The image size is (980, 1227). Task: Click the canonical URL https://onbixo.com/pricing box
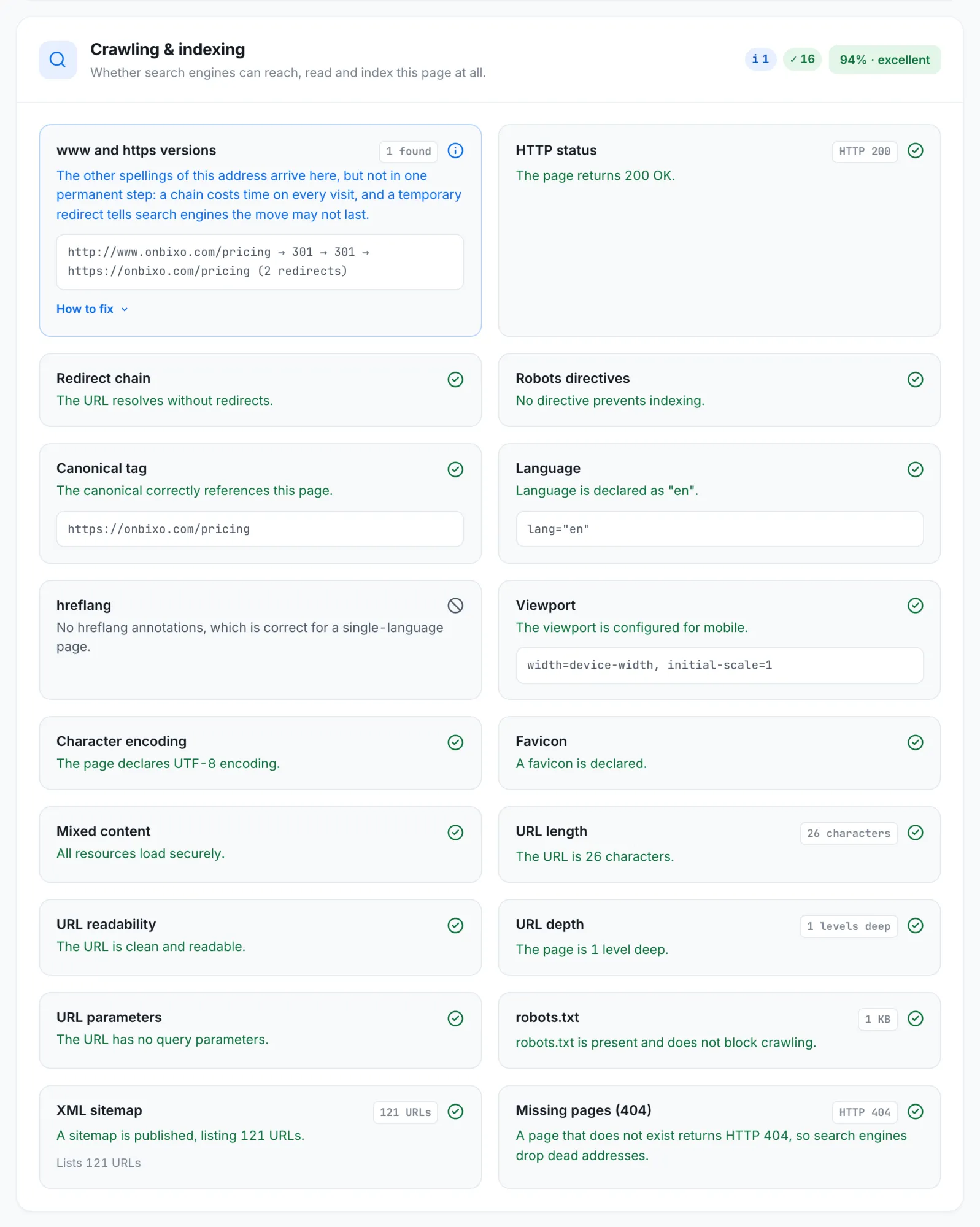click(x=260, y=529)
